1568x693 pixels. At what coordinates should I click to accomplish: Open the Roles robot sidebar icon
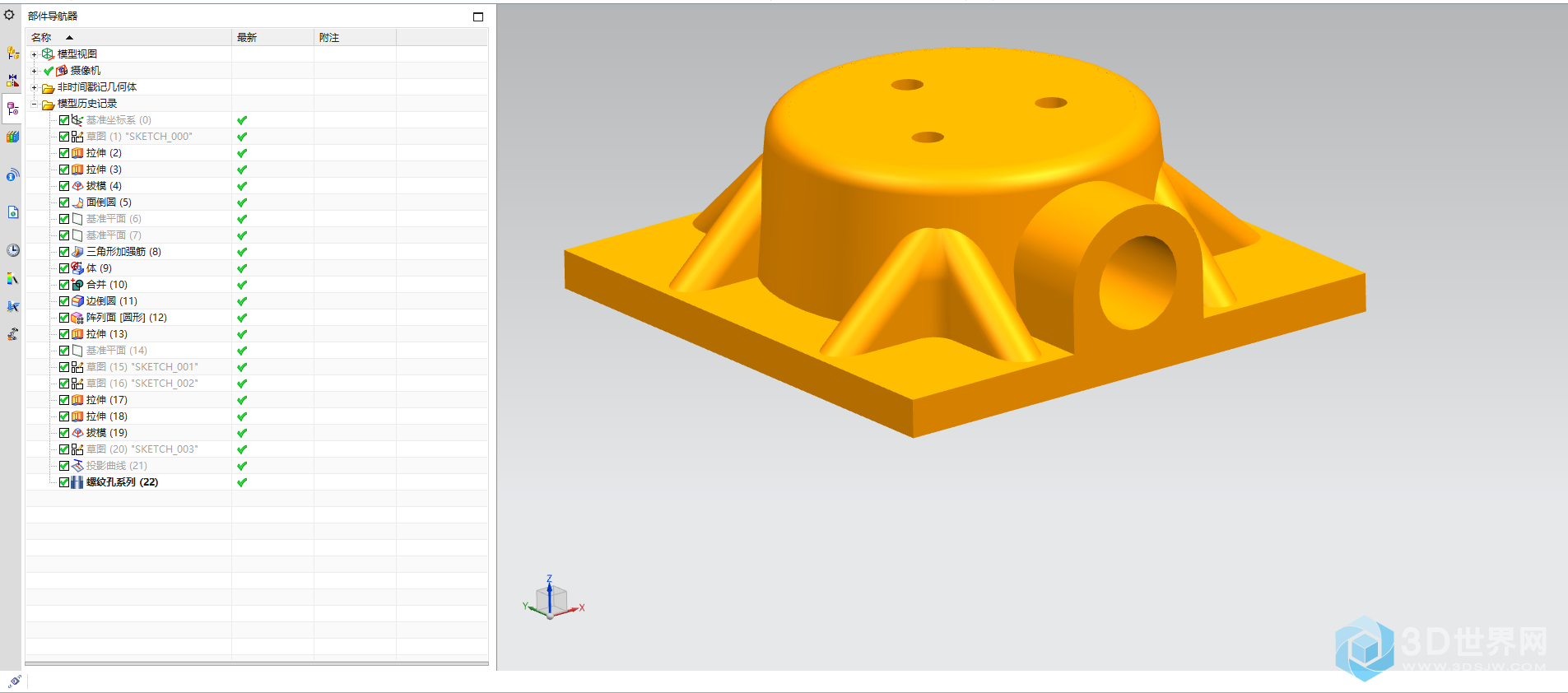coord(12,334)
